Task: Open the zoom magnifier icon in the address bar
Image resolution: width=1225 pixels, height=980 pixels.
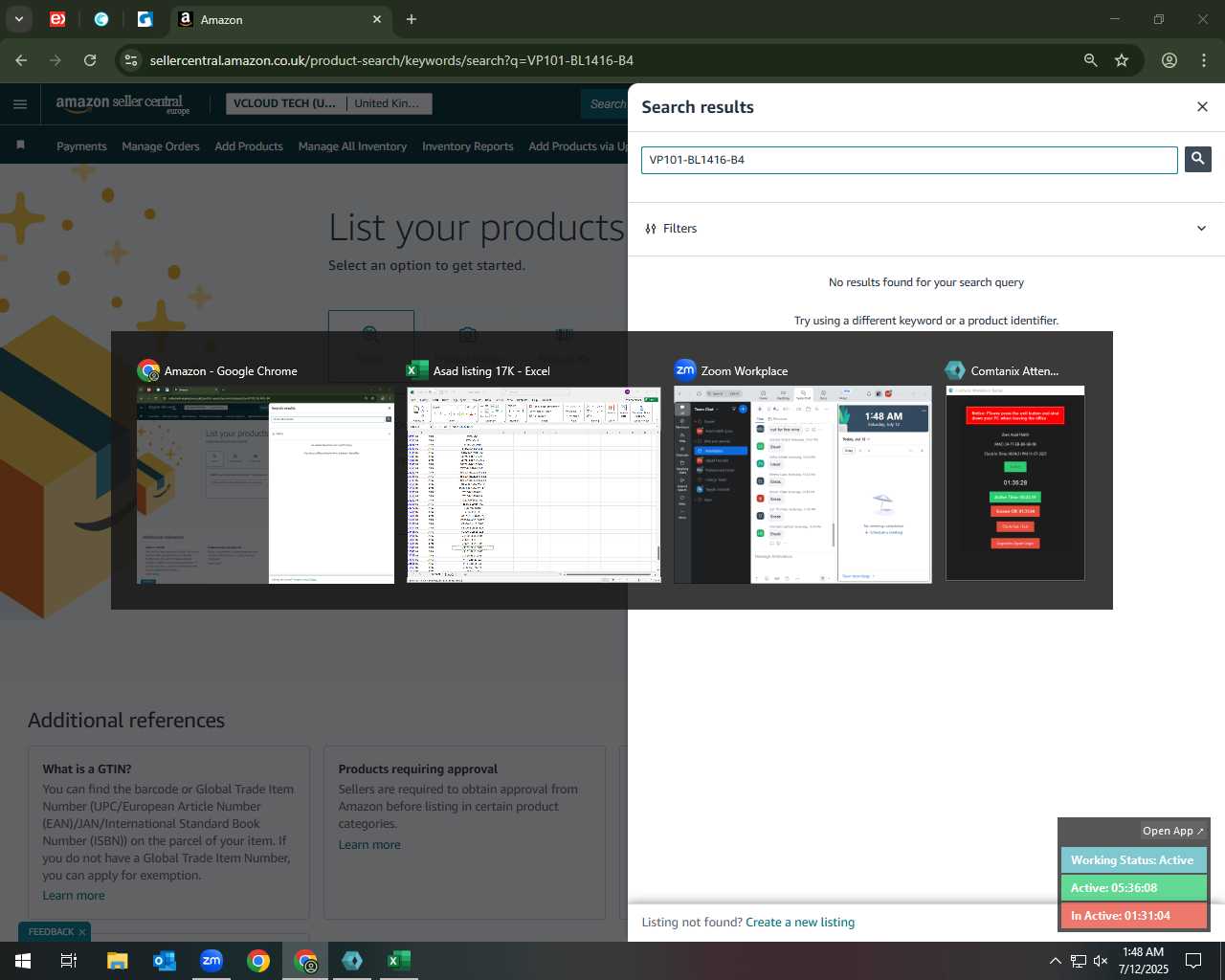Action: point(1090,60)
